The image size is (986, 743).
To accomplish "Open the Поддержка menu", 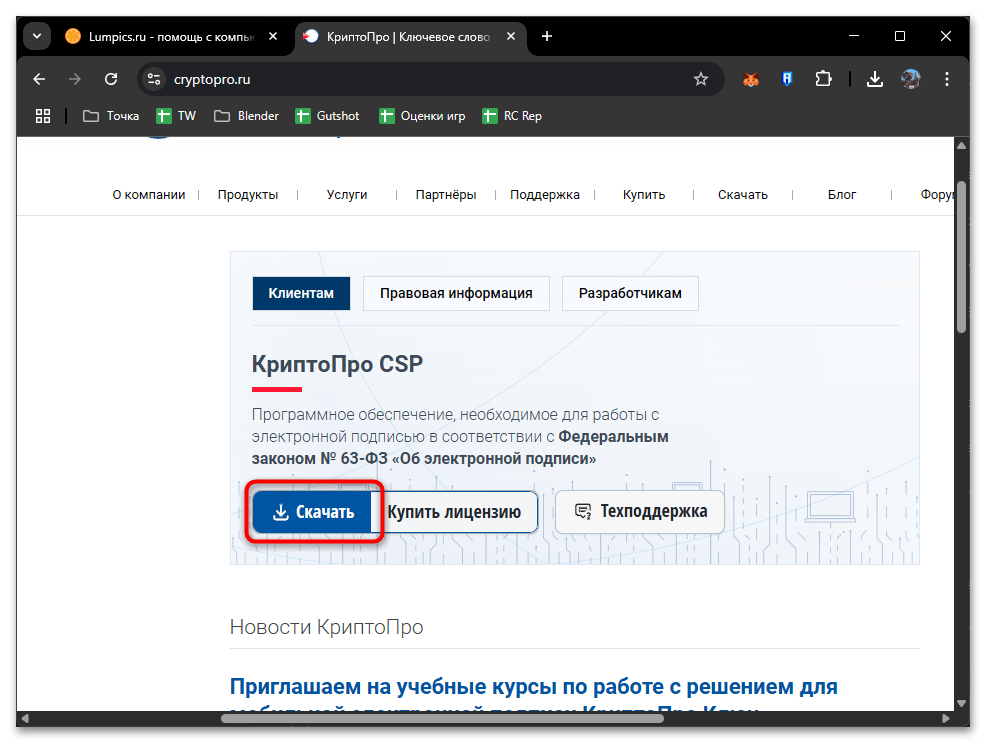I will tap(545, 195).
